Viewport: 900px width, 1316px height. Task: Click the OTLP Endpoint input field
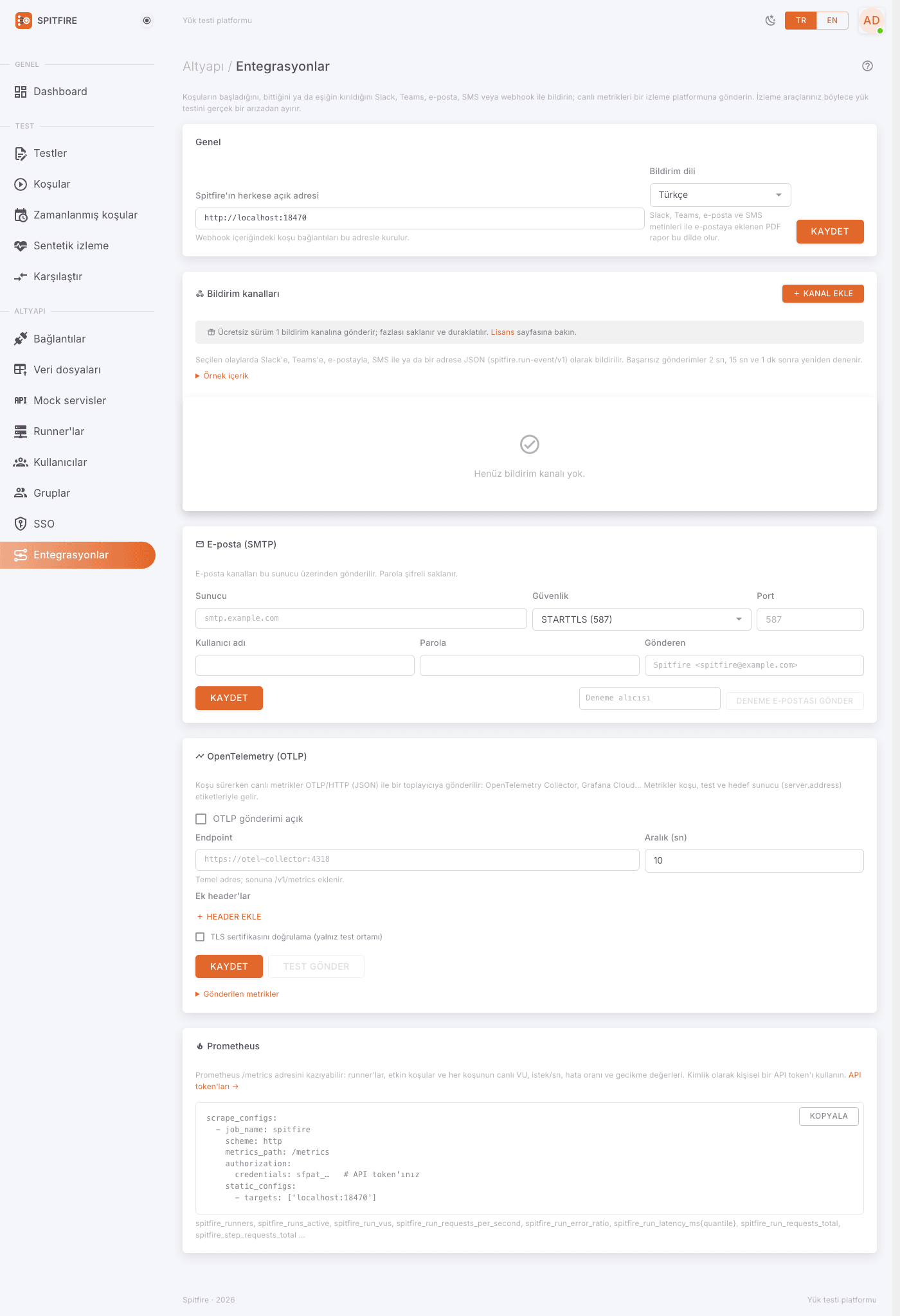tap(417, 860)
